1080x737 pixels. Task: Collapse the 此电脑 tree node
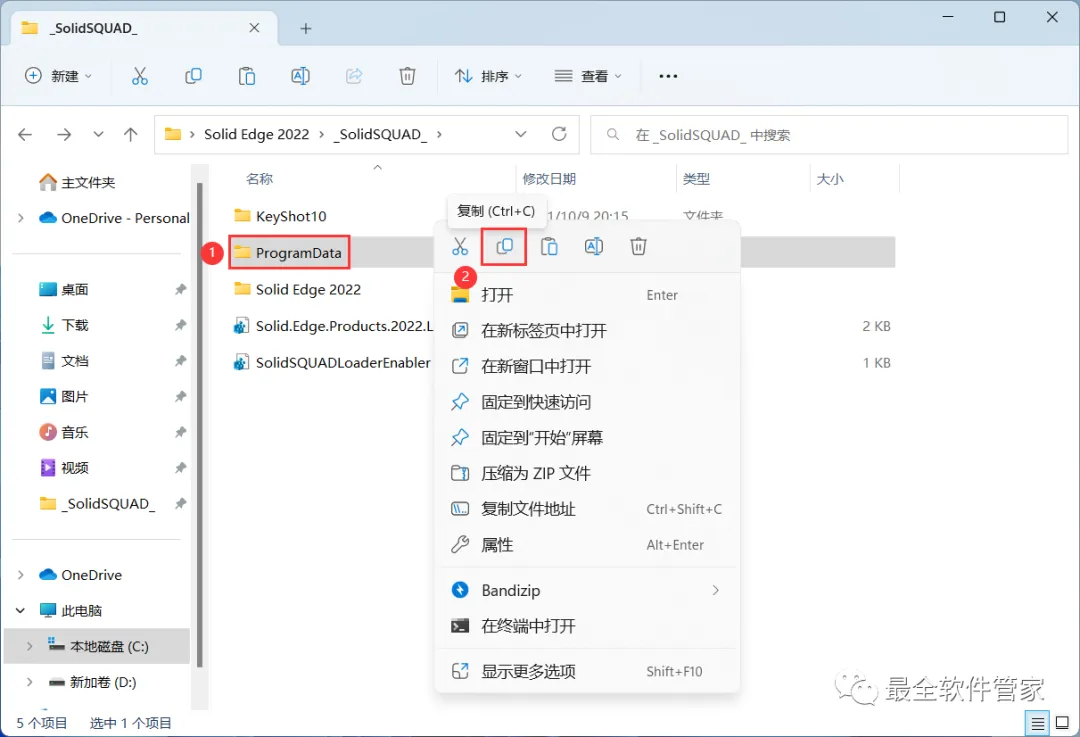(21, 611)
